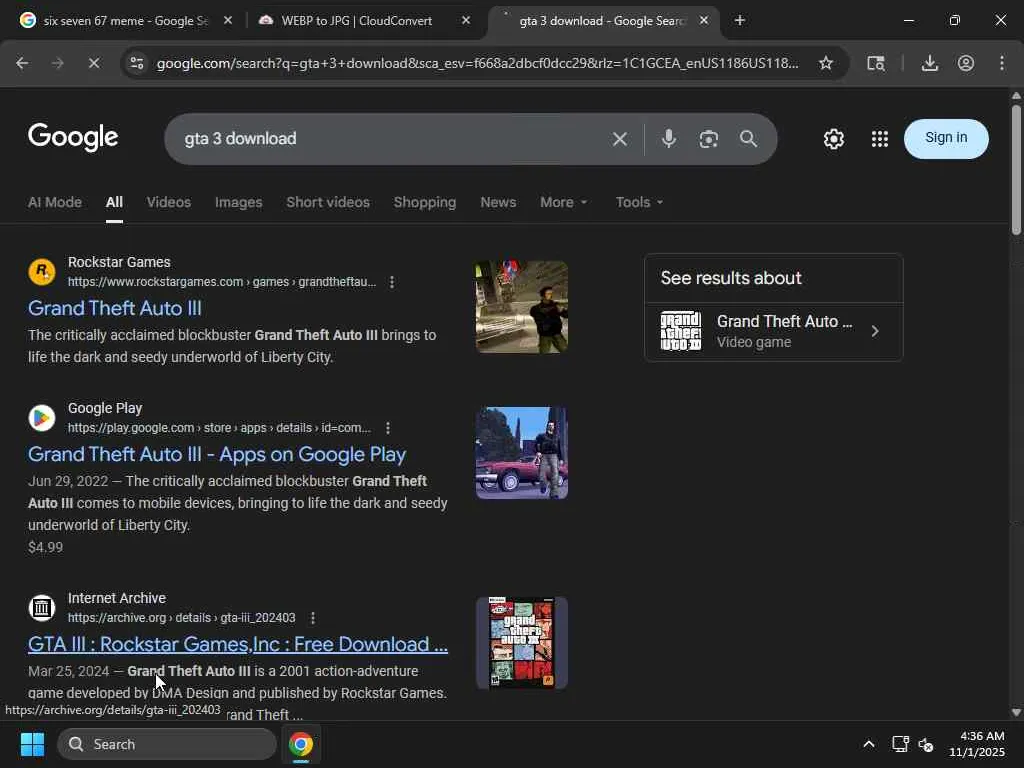This screenshot has width=1024, height=768.
Task: Click the Internet Archive favicon
Action: (42, 608)
